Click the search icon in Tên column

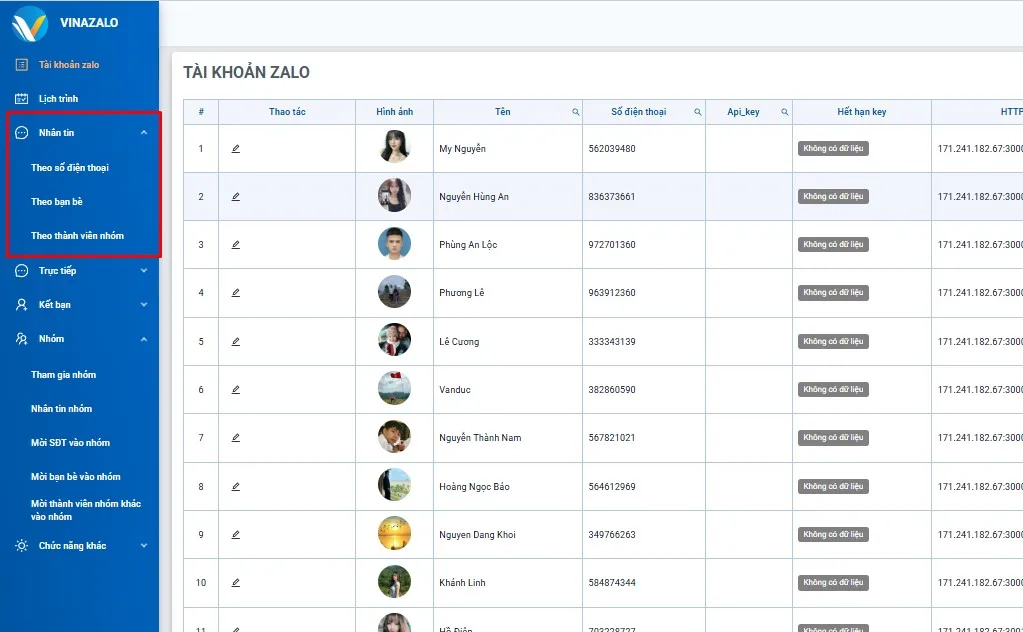[576, 112]
